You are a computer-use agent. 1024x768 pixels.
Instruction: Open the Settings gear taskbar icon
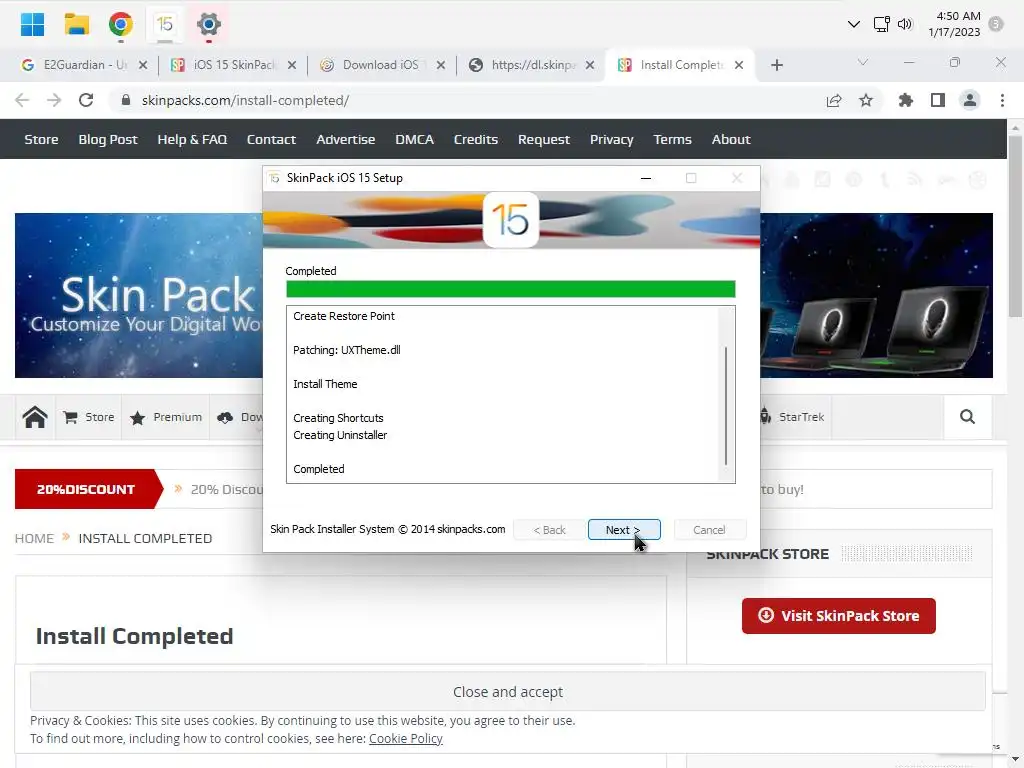209,25
